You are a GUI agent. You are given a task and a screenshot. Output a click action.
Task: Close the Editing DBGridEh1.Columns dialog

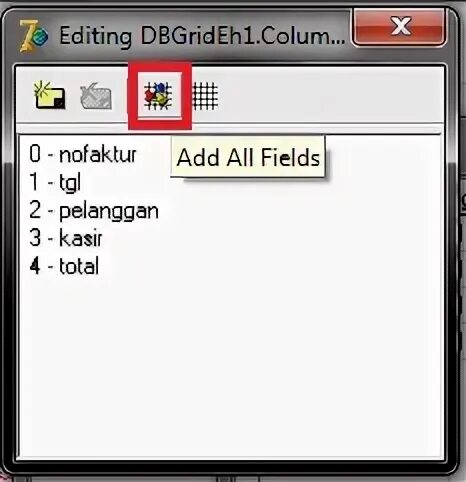pos(400,27)
